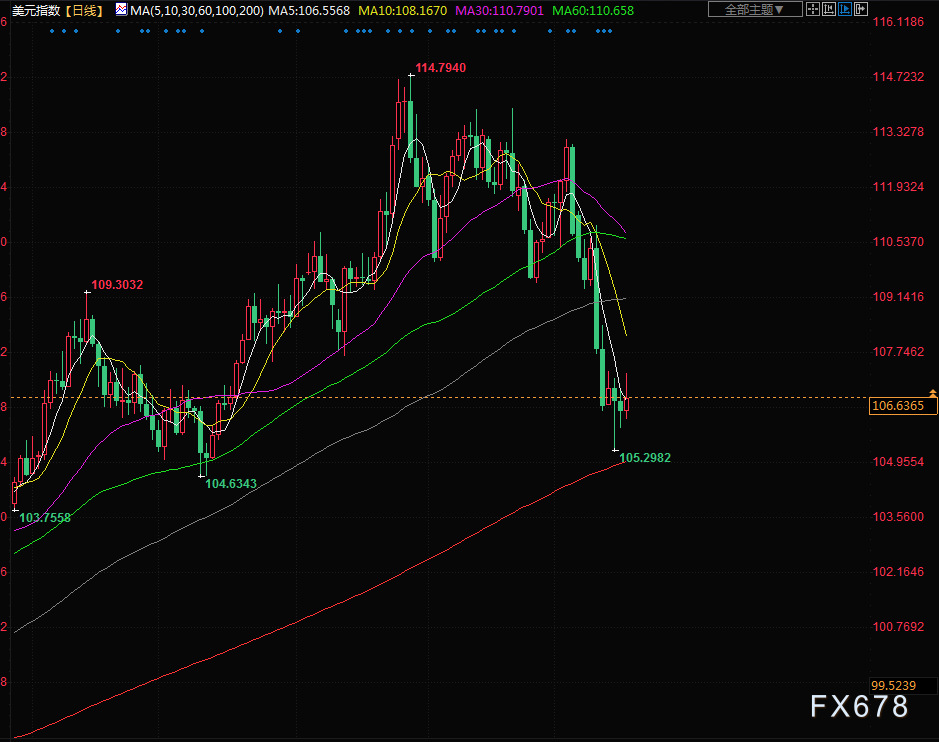This screenshot has width=939, height=742.
Task: Click the 105.2982 recent low label
Action: (645, 458)
